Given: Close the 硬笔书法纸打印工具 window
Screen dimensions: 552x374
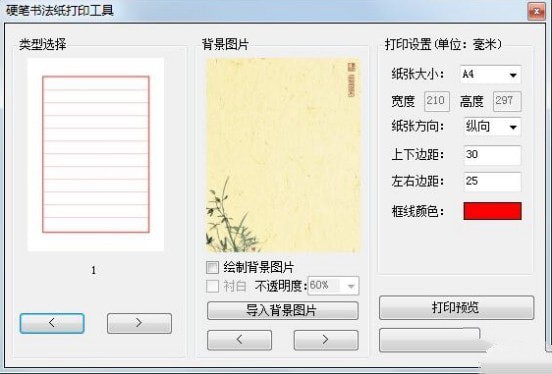Looking at the screenshot, I should click(536, 11).
